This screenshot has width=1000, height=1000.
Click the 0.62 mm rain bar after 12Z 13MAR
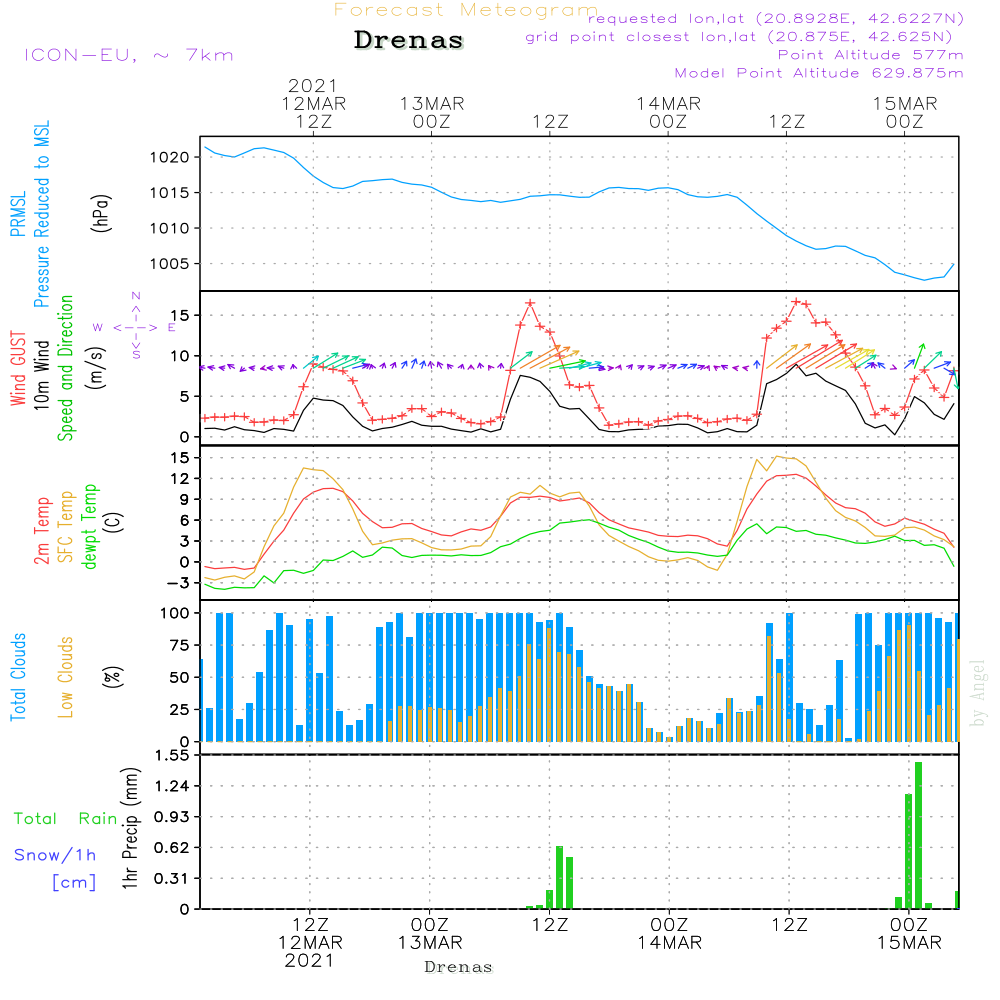coord(559,878)
